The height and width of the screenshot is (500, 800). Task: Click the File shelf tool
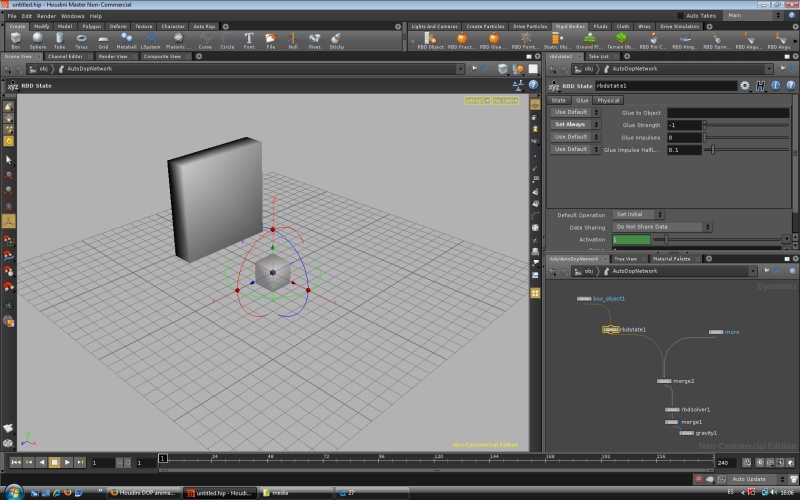271,40
